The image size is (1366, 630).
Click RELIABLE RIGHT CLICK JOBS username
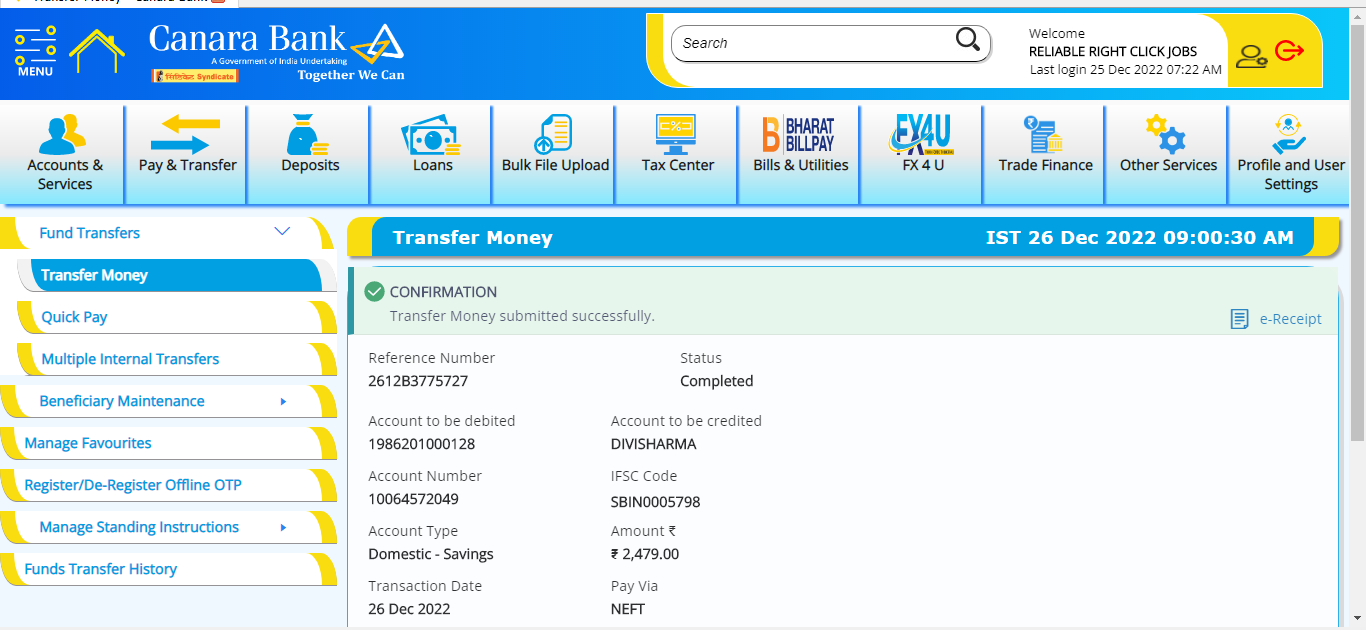point(1113,51)
